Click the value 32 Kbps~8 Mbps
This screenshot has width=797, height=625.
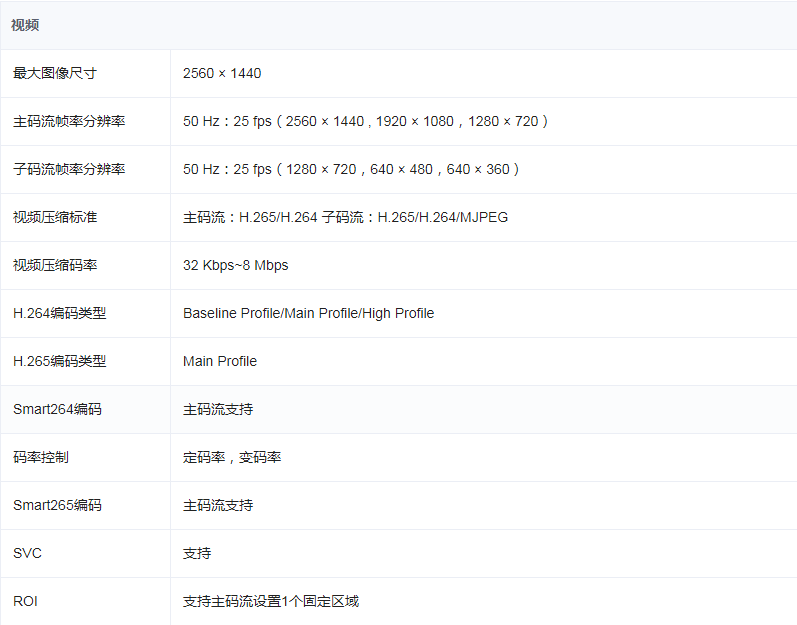pyautogui.click(x=235, y=265)
